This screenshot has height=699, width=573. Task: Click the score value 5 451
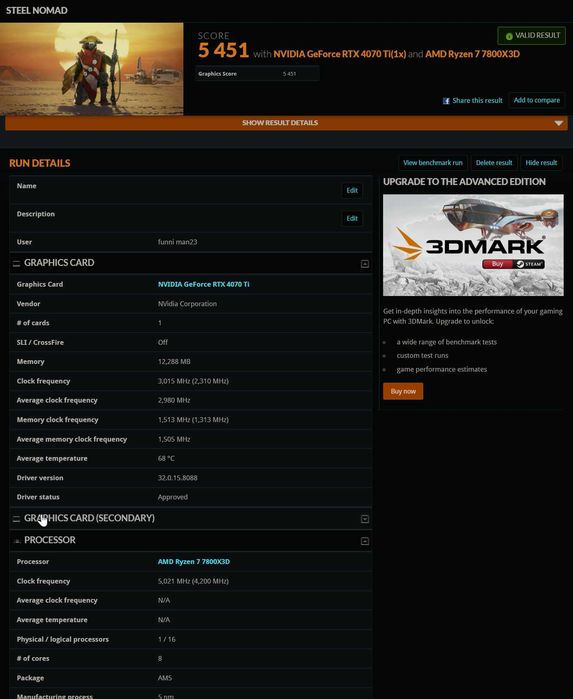click(x=223, y=50)
